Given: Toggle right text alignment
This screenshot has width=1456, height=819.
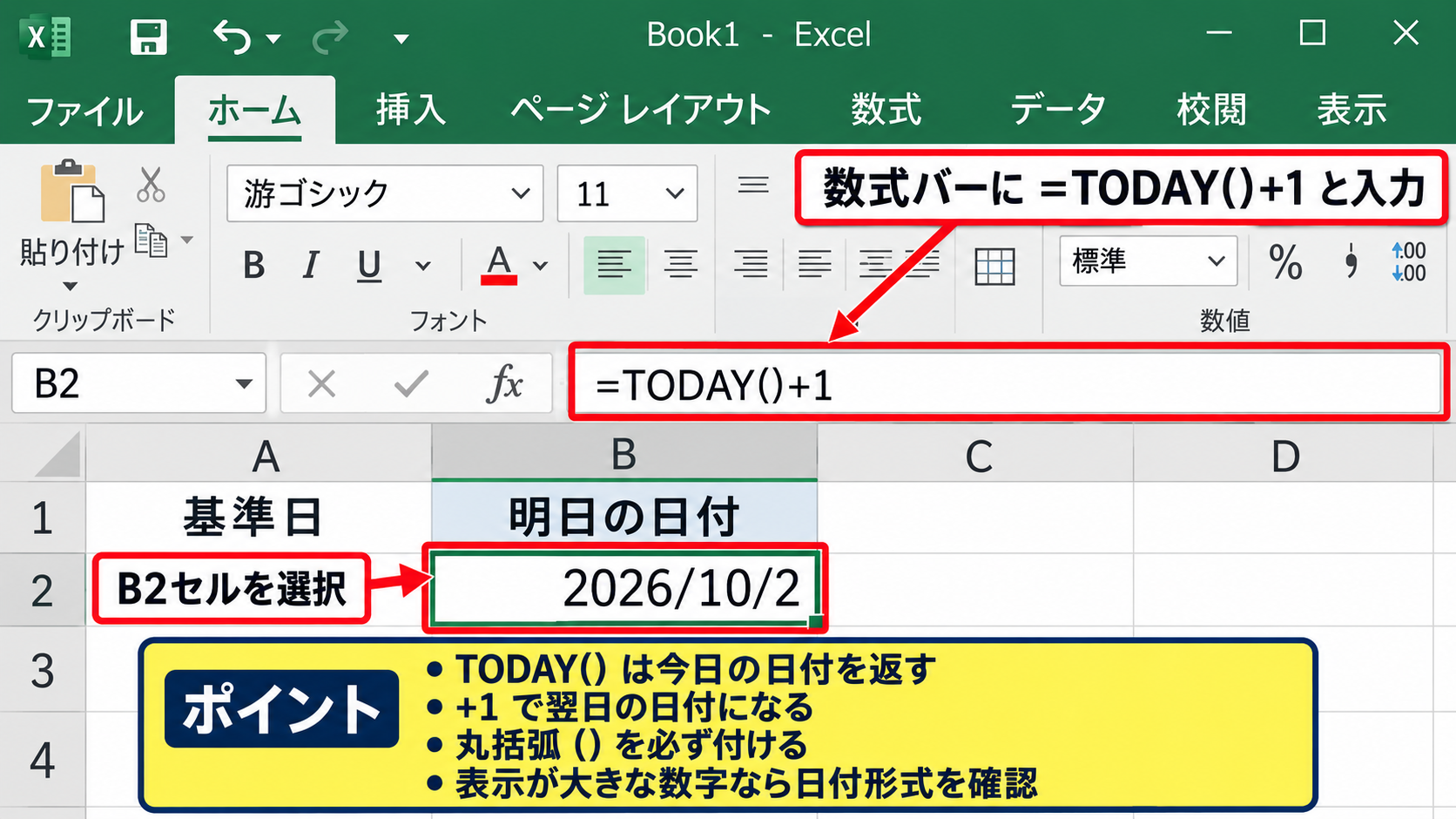Looking at the screenshot, I should pyautogui.click(x=750, y=264).
